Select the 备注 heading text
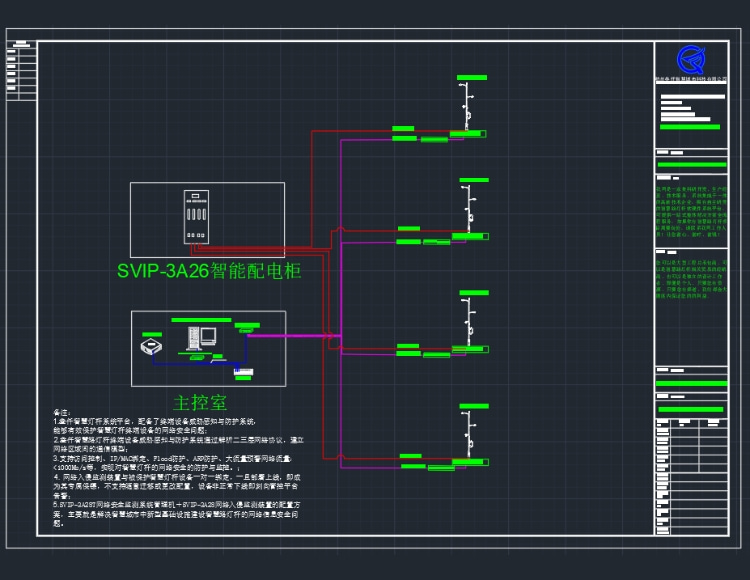The width and height of the screenshot is (750, 580). tap(62, 412)
